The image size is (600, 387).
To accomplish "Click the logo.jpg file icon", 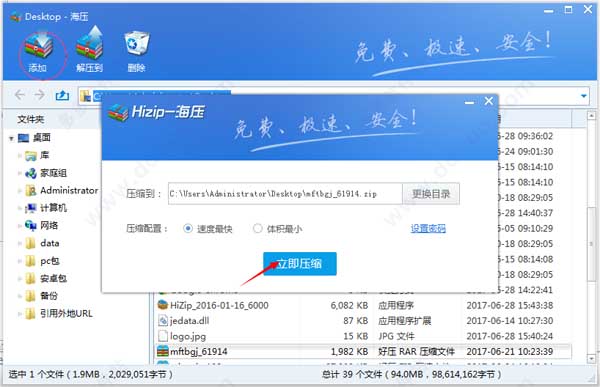I will click(x=163, y=336).
